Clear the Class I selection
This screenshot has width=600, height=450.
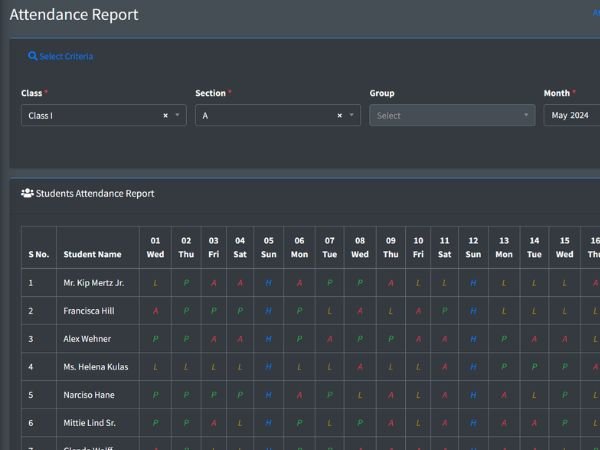pos(165,115)
